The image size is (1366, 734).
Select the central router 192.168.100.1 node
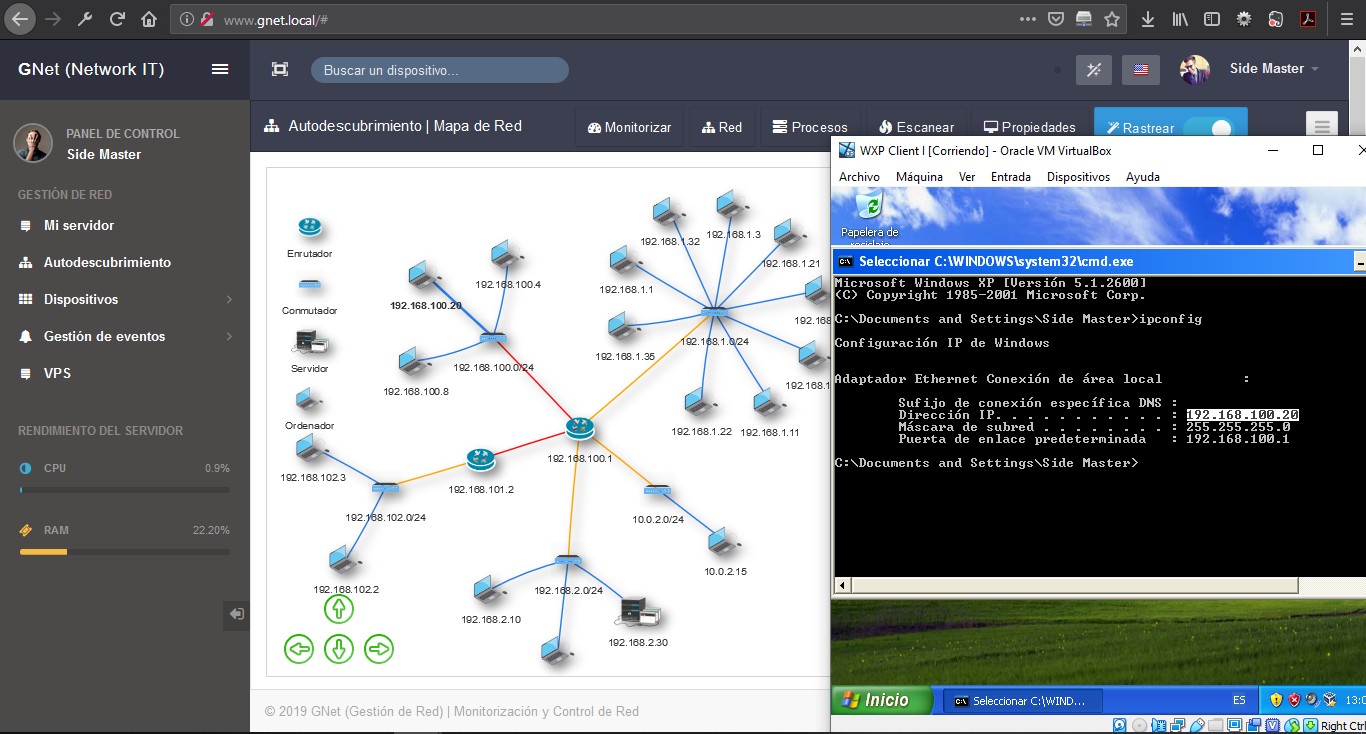(x=579, y=428)
